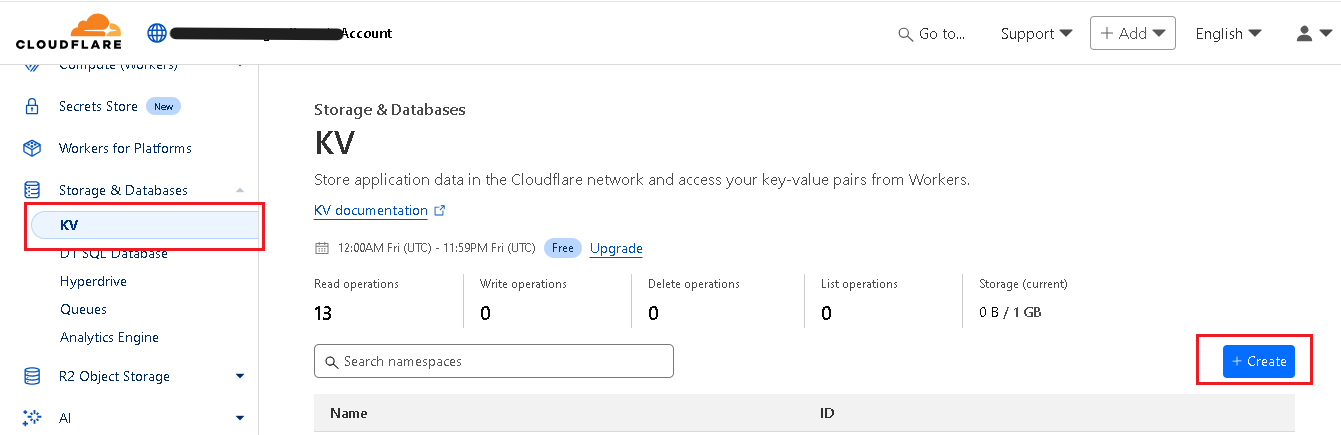Screen dimensions: 1341x435
Task: Open Hyperdrive from the sidebar
Action: 93,281
